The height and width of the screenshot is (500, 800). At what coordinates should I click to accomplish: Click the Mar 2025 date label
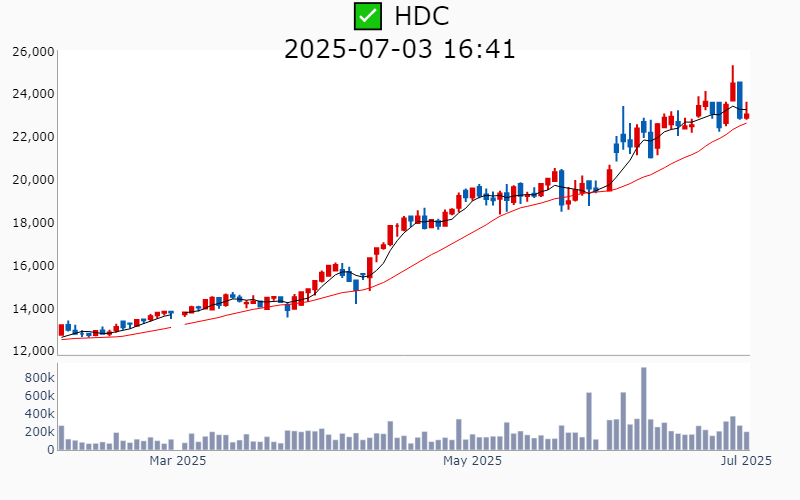click(x=178, y=461)
